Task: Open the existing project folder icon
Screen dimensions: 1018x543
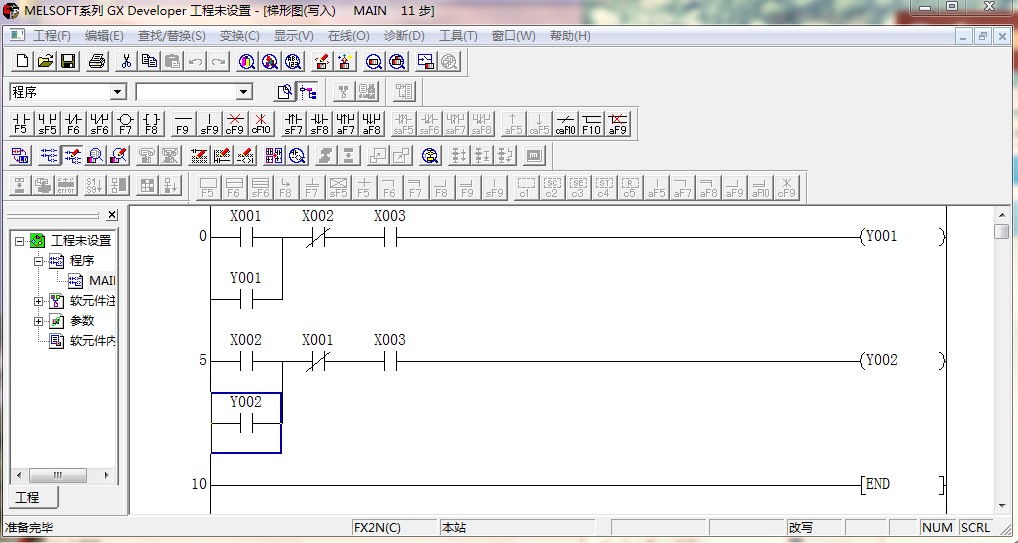Action: 46,61
